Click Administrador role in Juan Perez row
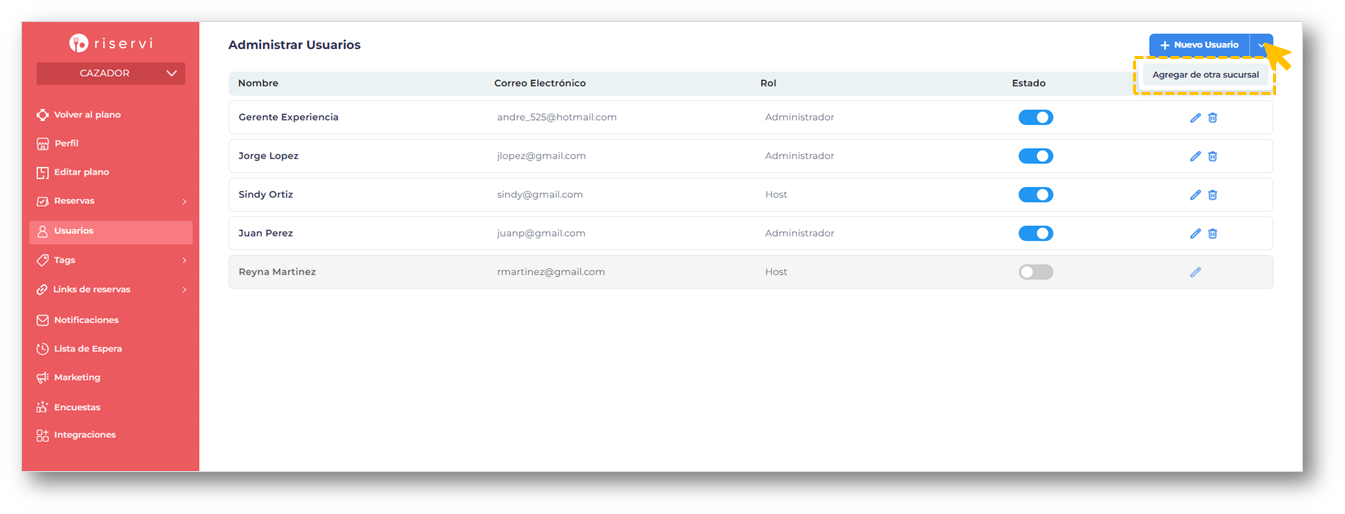The width and height of the screenshot is (1345, 514). pos(799,233)
